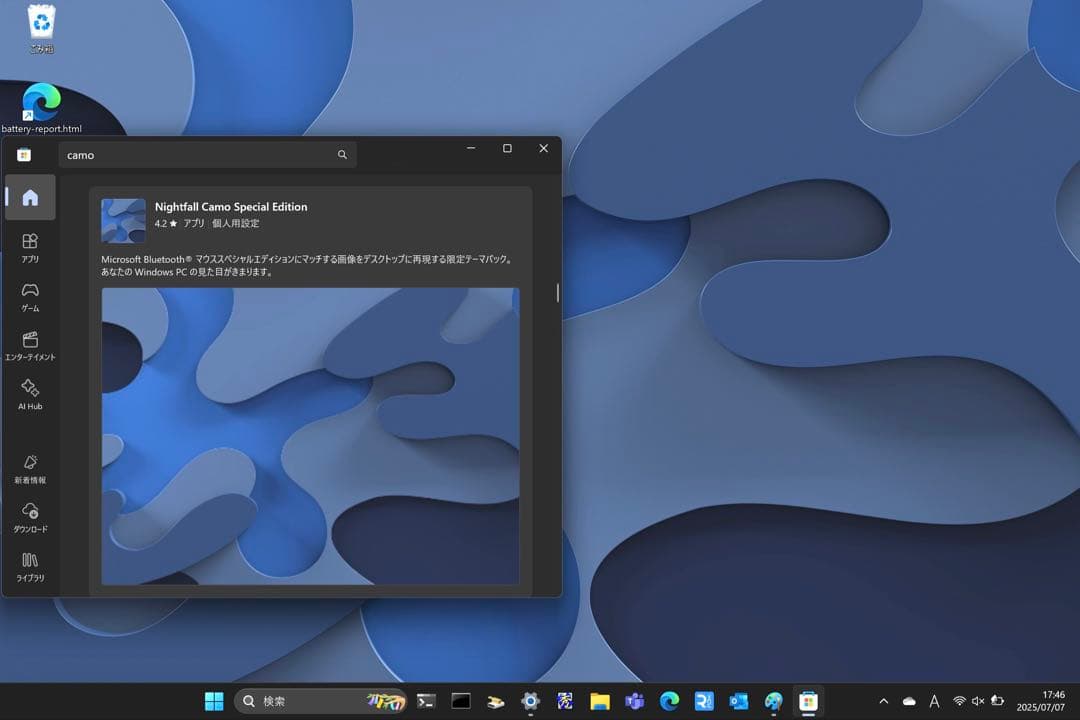
Task: Click the 4.2 star rating text
Action: point(165,223)
